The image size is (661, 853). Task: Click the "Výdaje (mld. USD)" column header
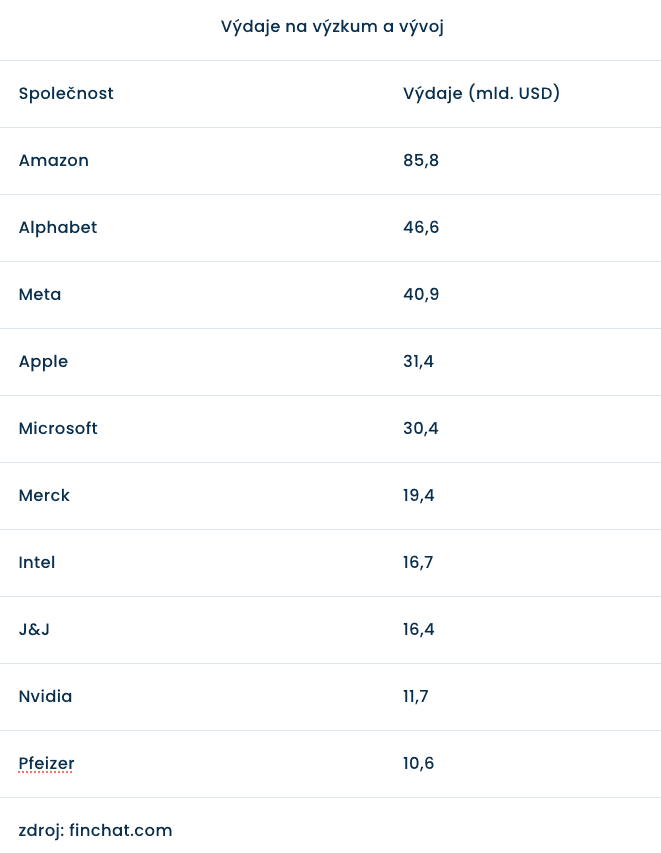(x=481, y=94)
